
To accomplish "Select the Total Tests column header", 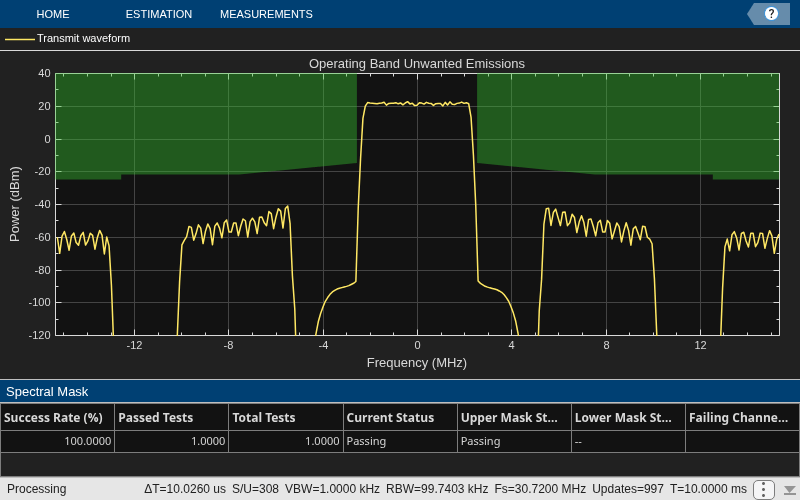I will click(286, 417).
